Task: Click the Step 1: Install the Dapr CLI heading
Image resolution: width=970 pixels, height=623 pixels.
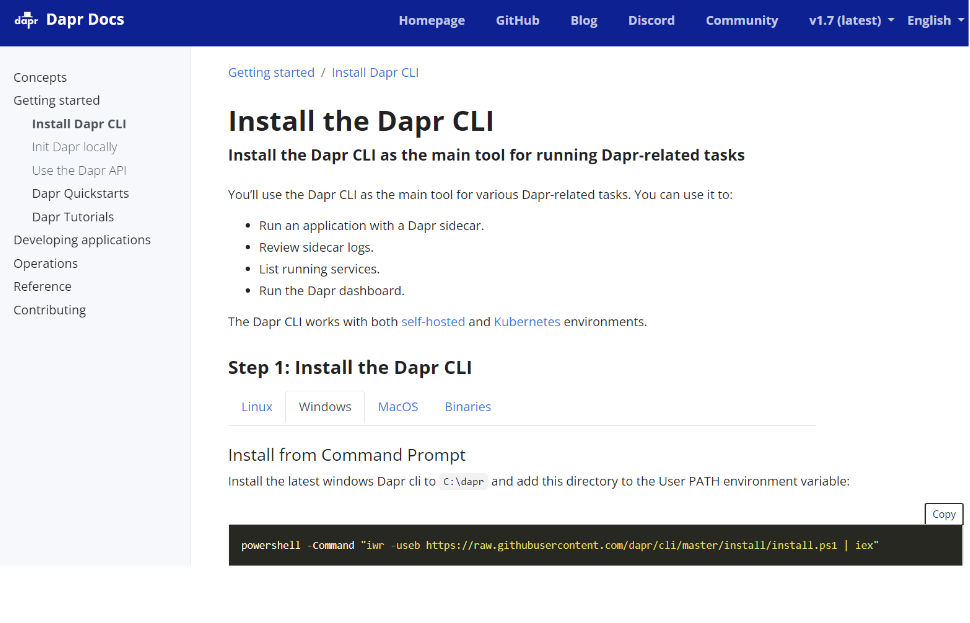Action: [350, 367]
